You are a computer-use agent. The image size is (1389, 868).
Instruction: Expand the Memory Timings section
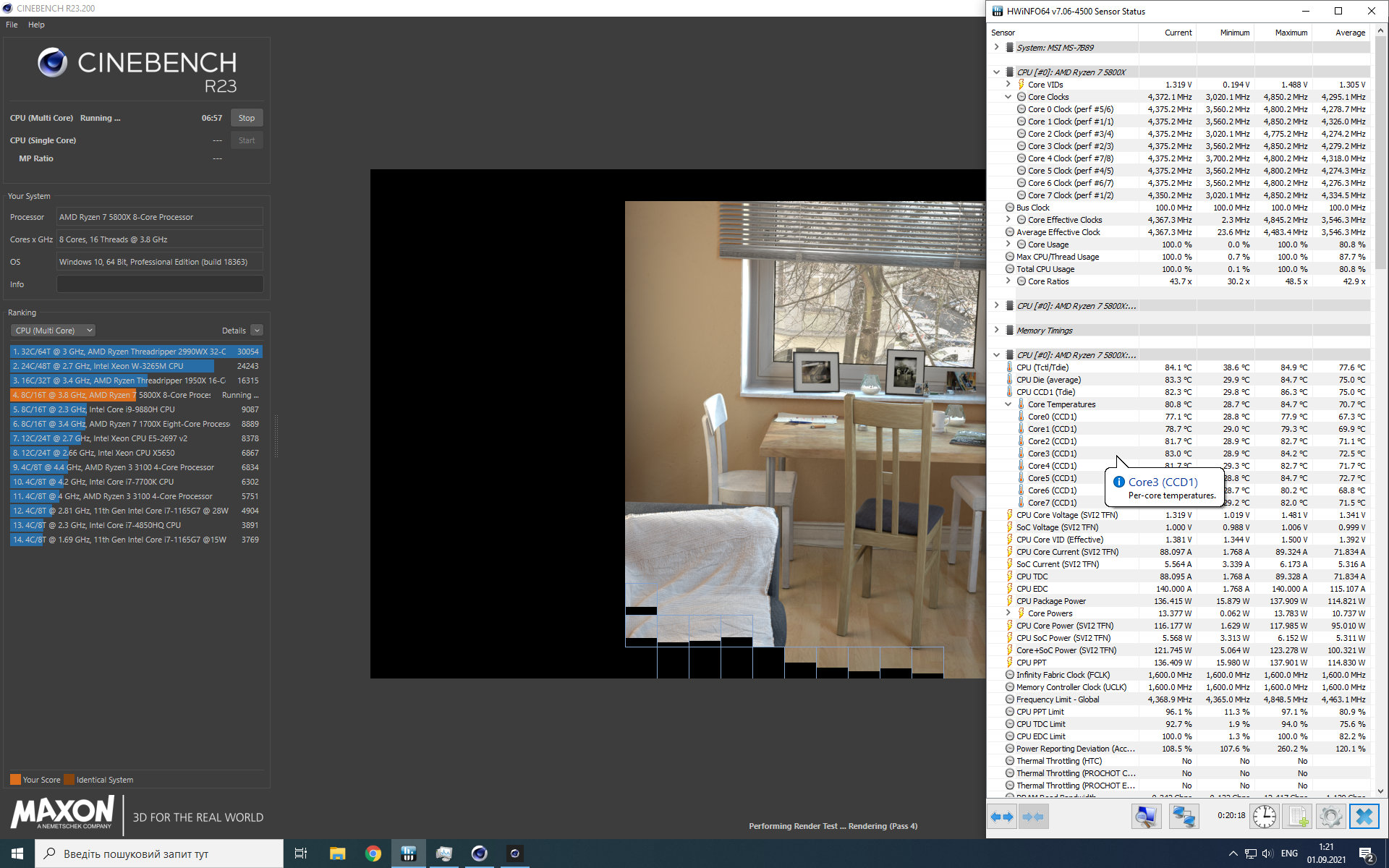tap(997, 330)
